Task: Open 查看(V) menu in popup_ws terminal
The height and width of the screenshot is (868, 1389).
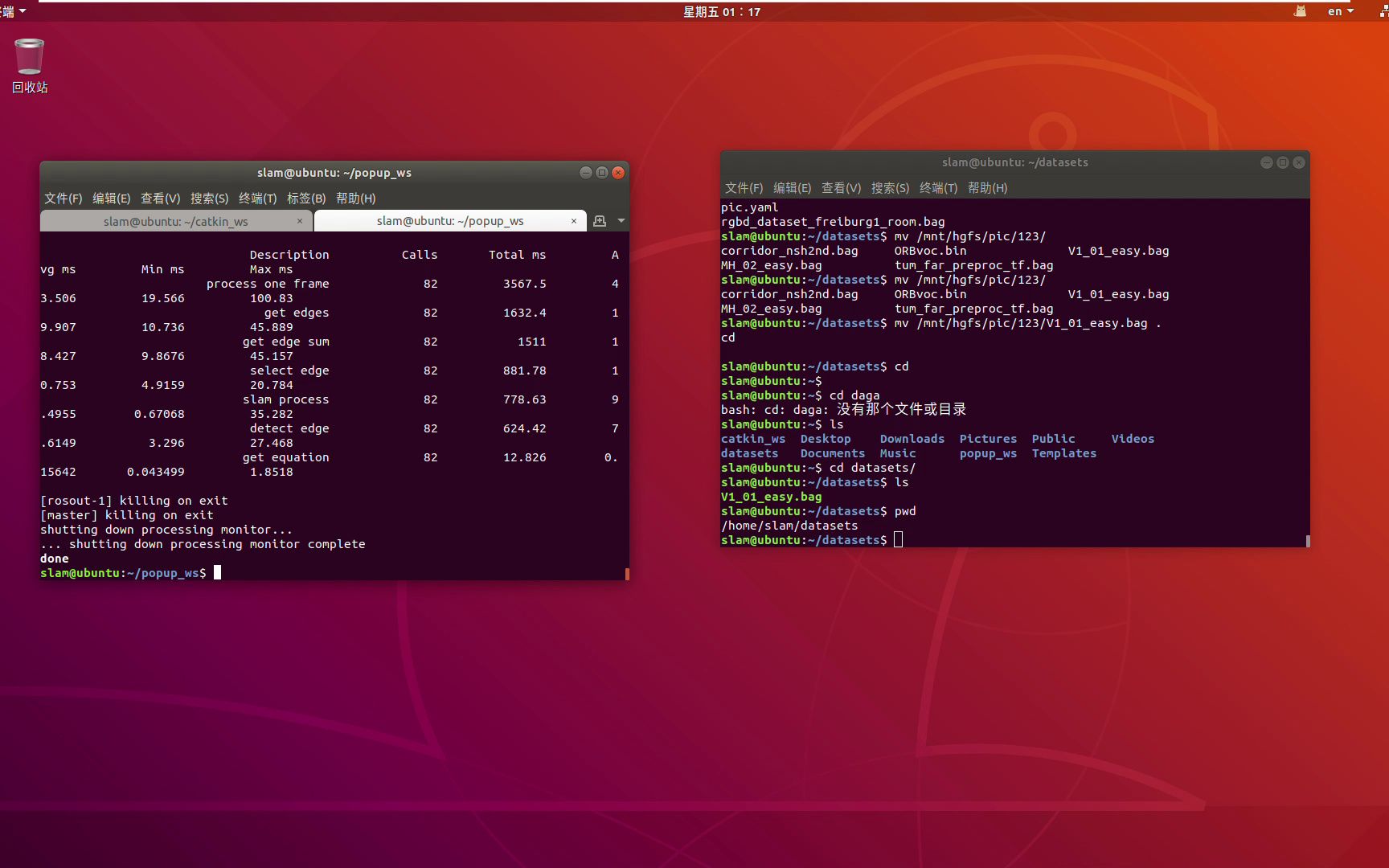Action: (161, 199)
